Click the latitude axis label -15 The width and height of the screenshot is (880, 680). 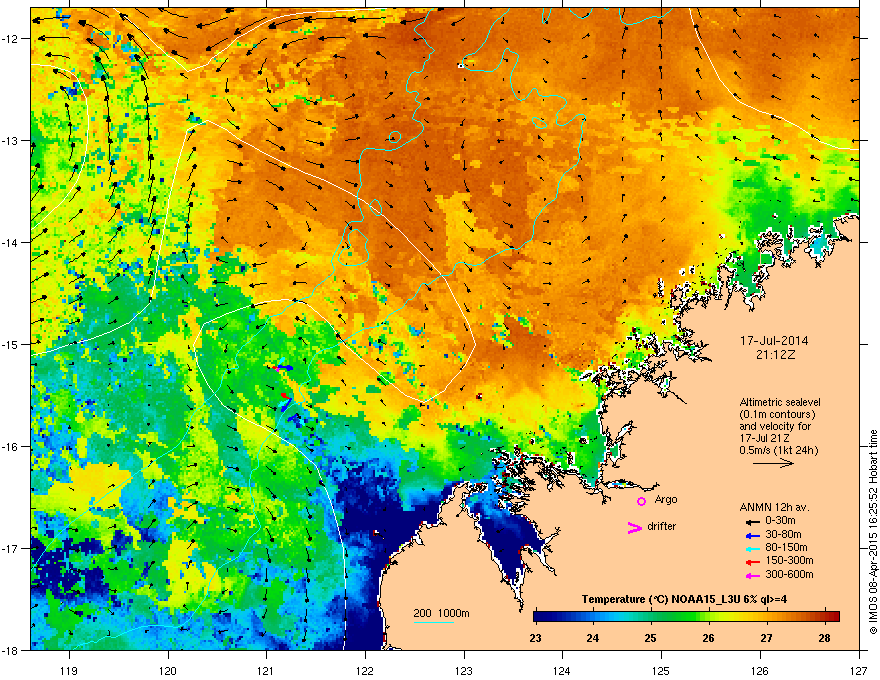click(x=10, y=344)
